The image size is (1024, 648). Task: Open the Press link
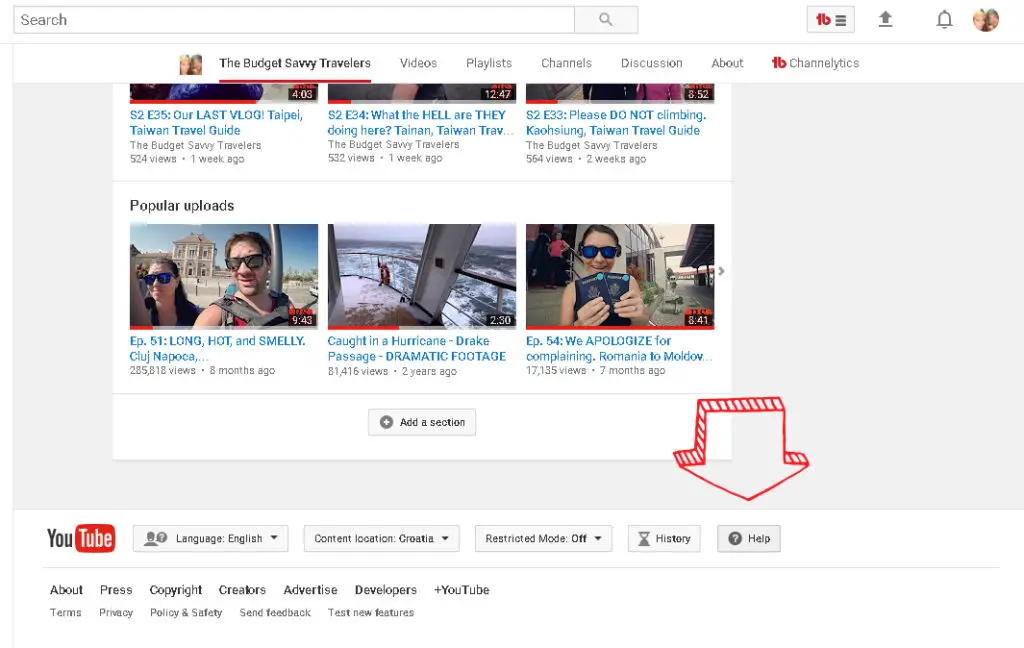tap(116, 590)
